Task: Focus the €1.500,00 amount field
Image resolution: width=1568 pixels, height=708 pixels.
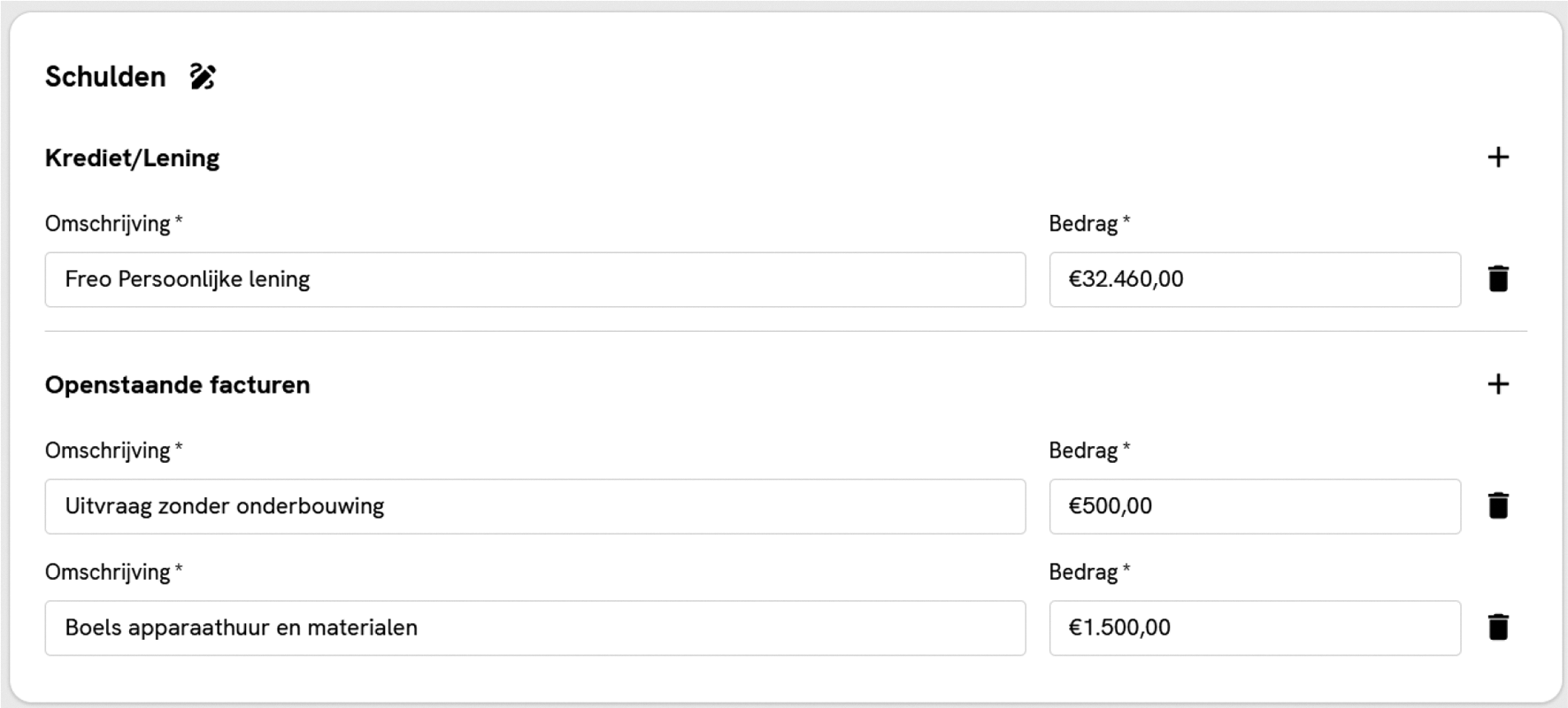Action: (1254, 627)
